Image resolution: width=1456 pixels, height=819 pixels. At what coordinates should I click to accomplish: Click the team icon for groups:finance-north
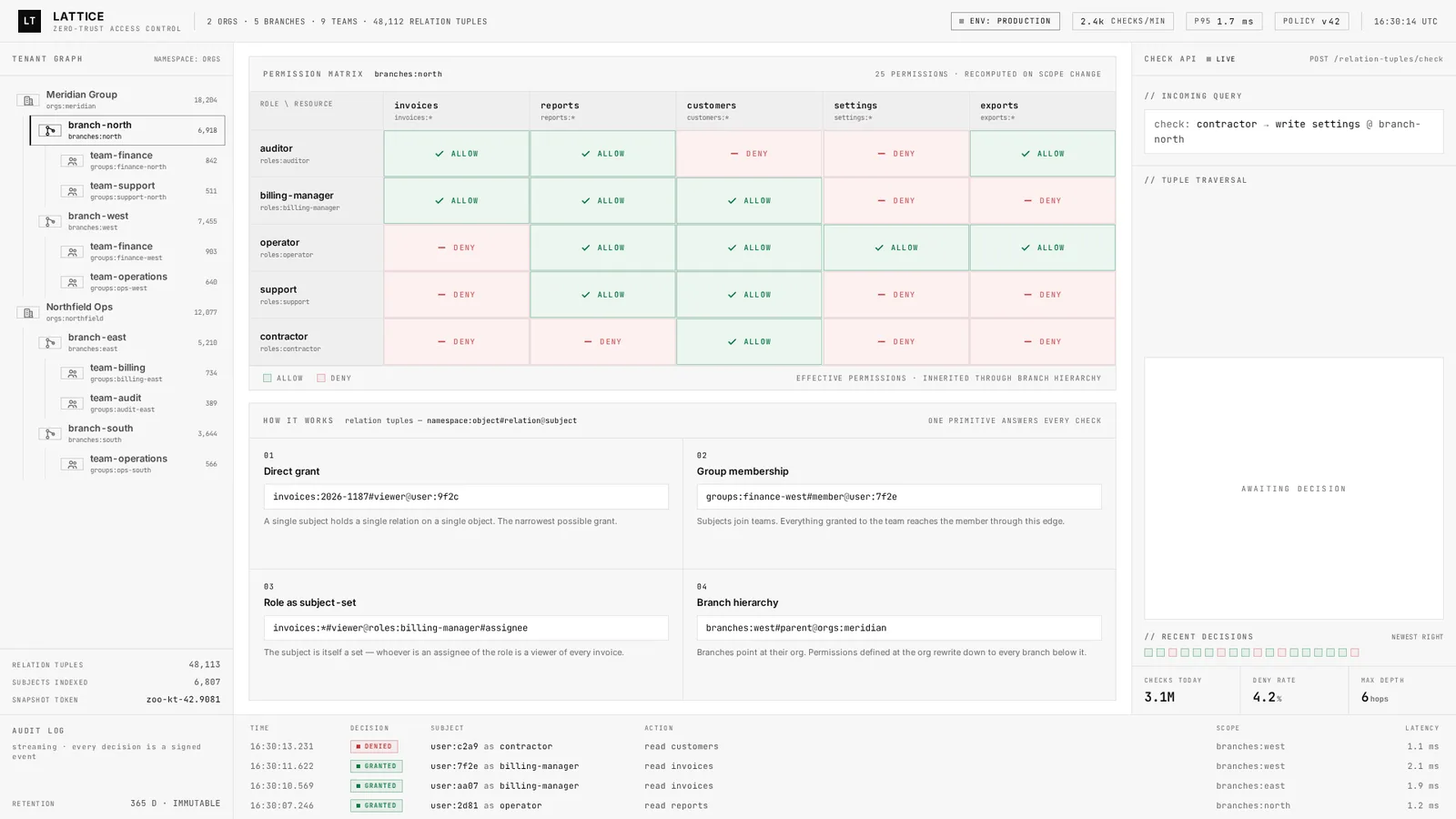coord(72,161)
